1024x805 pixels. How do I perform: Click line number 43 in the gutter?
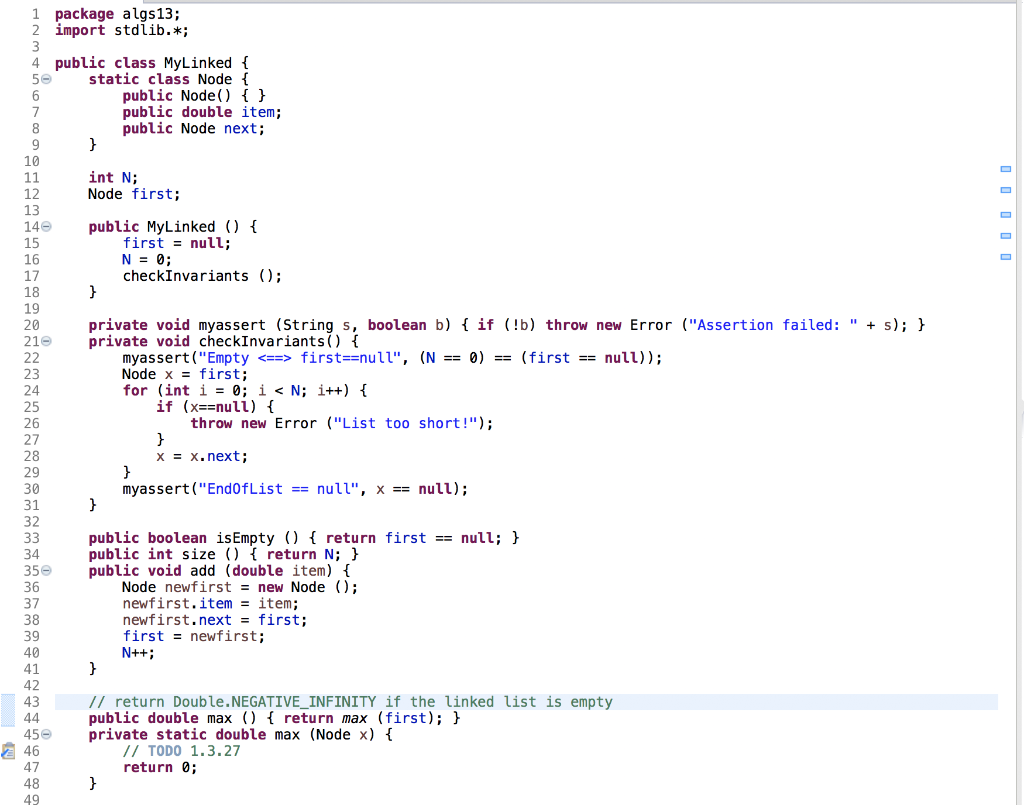pos(31,701)
